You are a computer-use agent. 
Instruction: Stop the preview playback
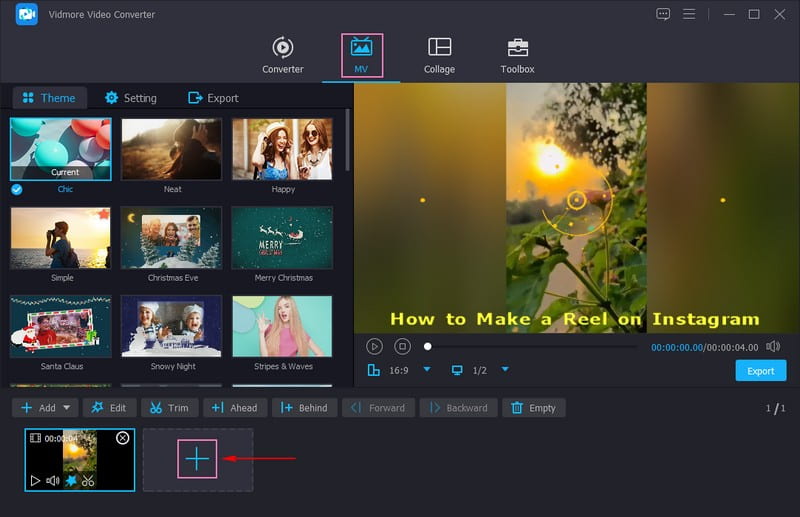[x=402, y=346]
